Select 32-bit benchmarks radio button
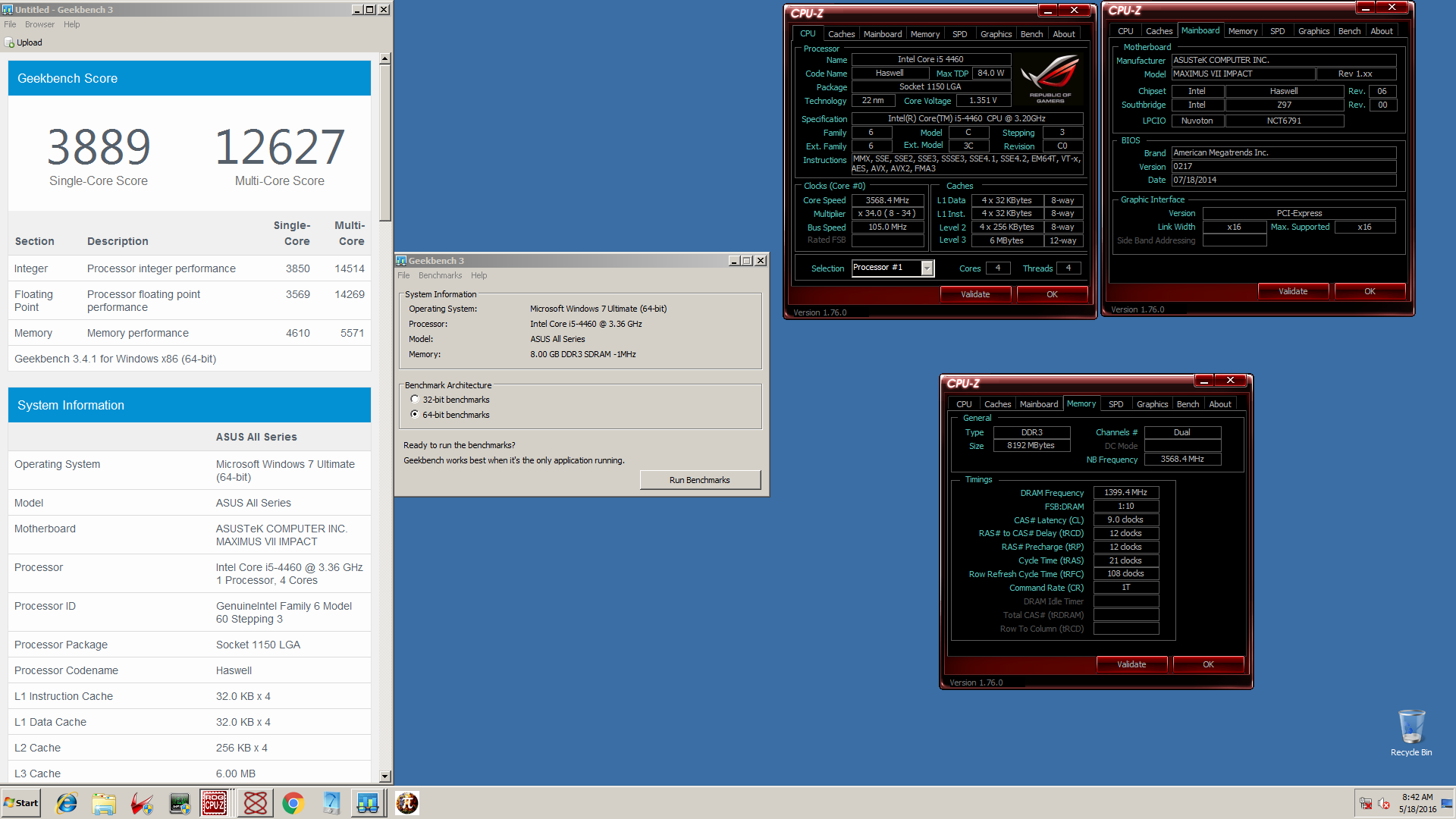1456x819 pixels. (x=415, y=400)
